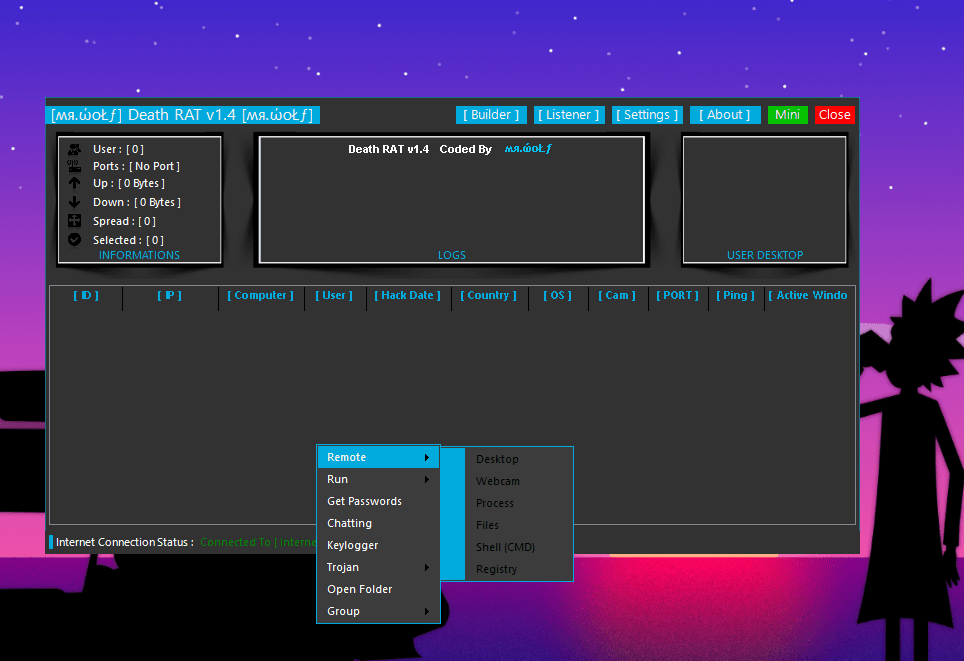This screenshot has height=661, width=964.
Task: Click the INFORMATIONS panel label
Action: tap(140, 255)
